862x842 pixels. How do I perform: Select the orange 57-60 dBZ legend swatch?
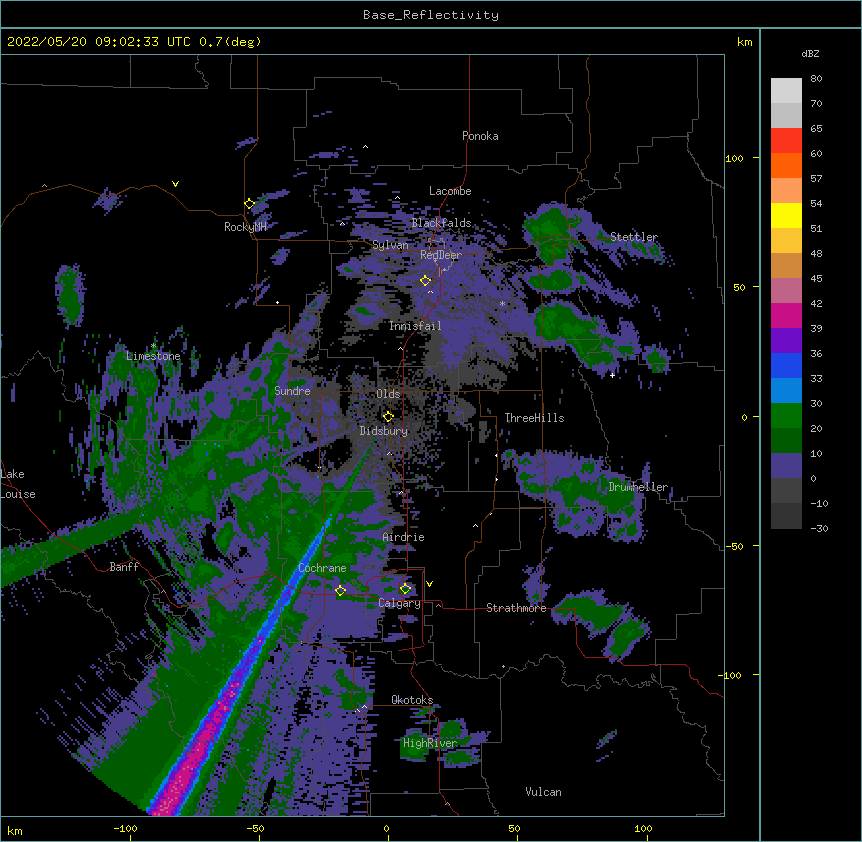786,165
